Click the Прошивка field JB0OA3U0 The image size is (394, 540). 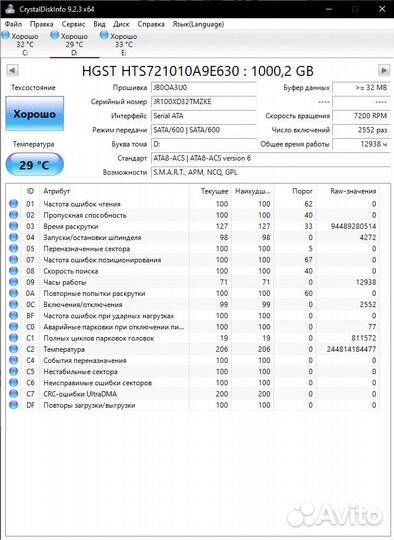point(204,87)
